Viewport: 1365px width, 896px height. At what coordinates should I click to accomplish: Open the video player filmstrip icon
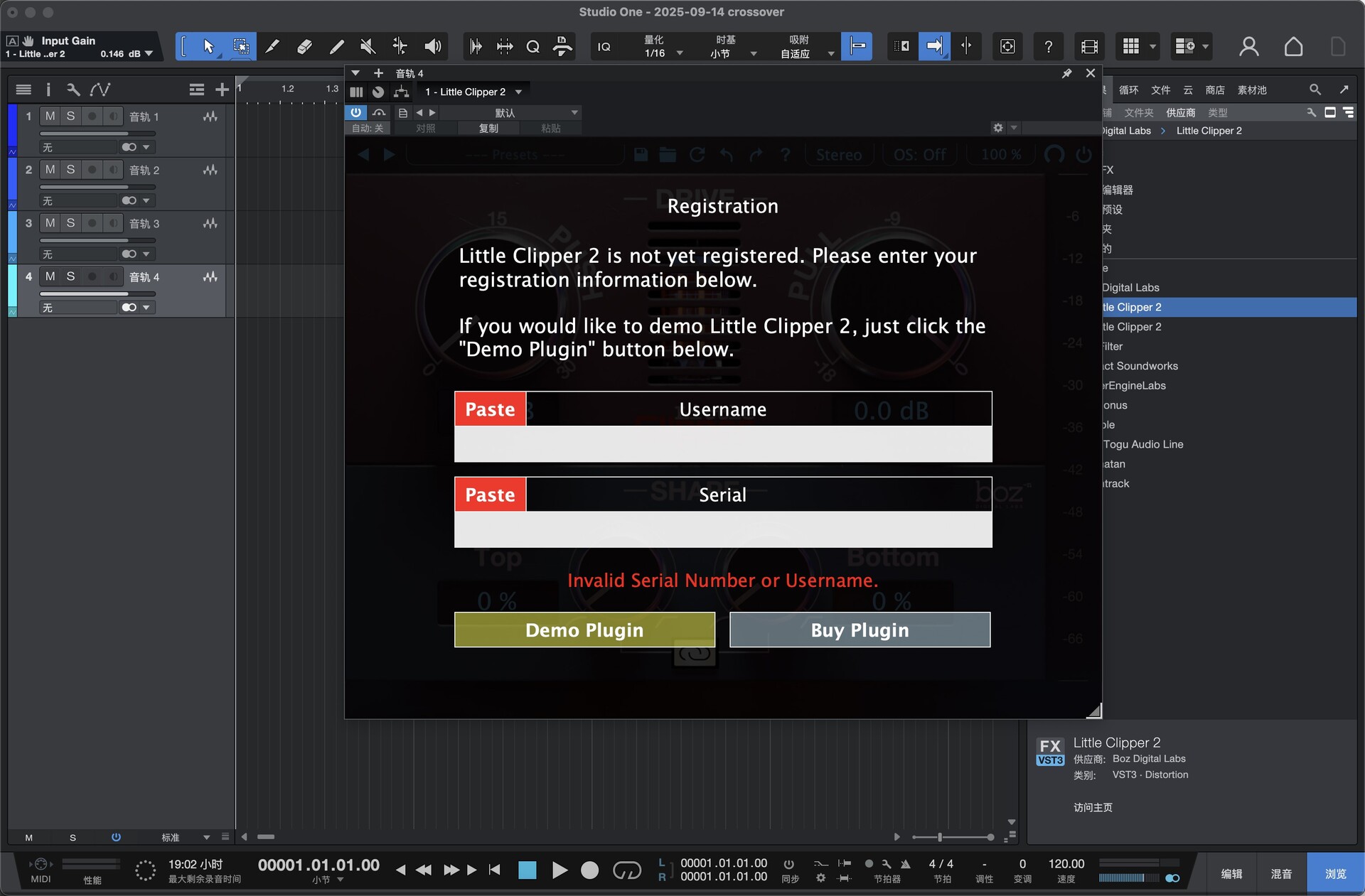(x=1089, y=47)
